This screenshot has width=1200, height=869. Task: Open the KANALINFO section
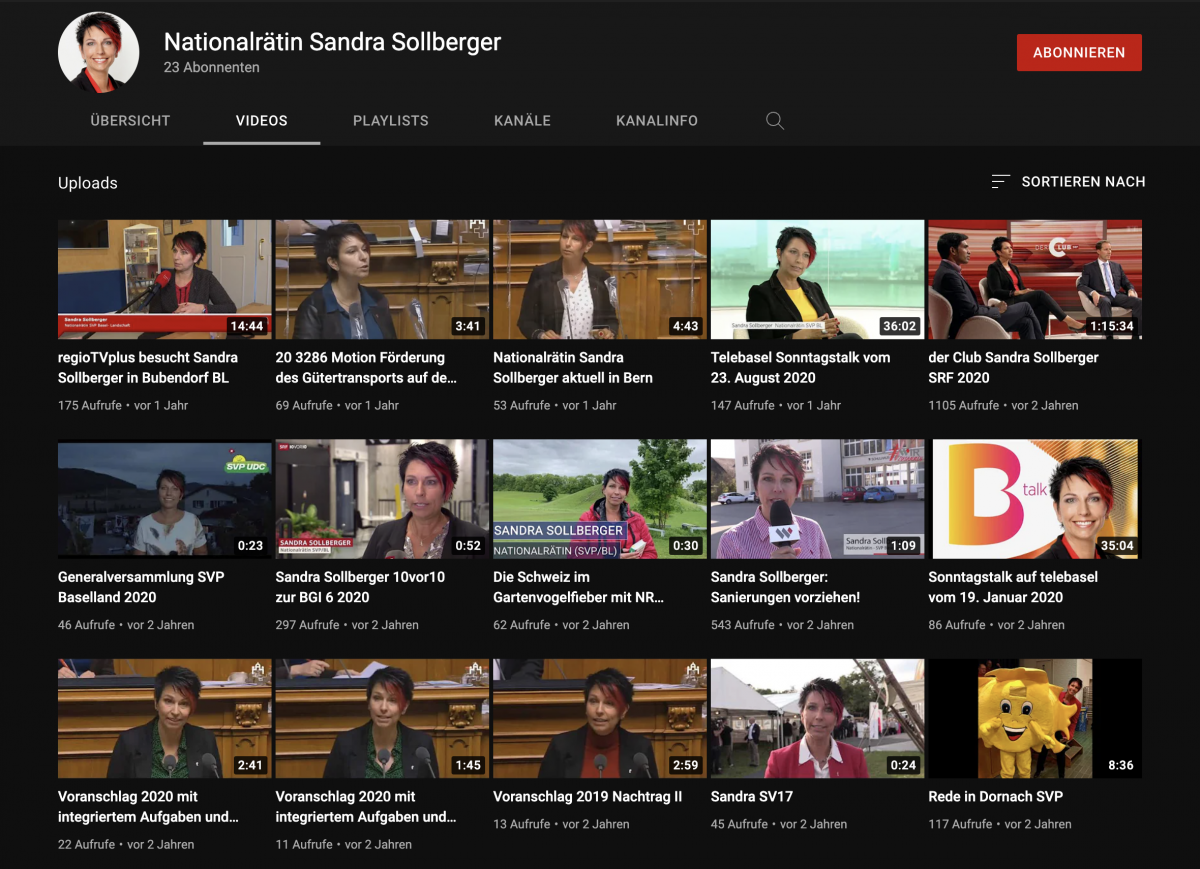(657, 120)
